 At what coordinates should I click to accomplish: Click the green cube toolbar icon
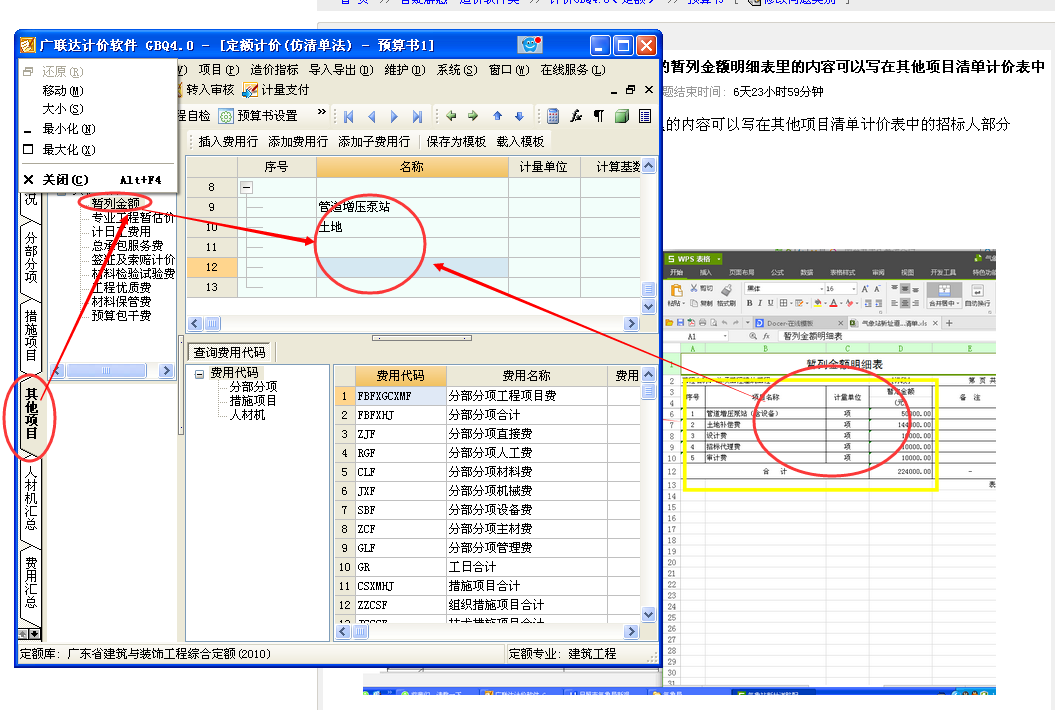[622, 116]
